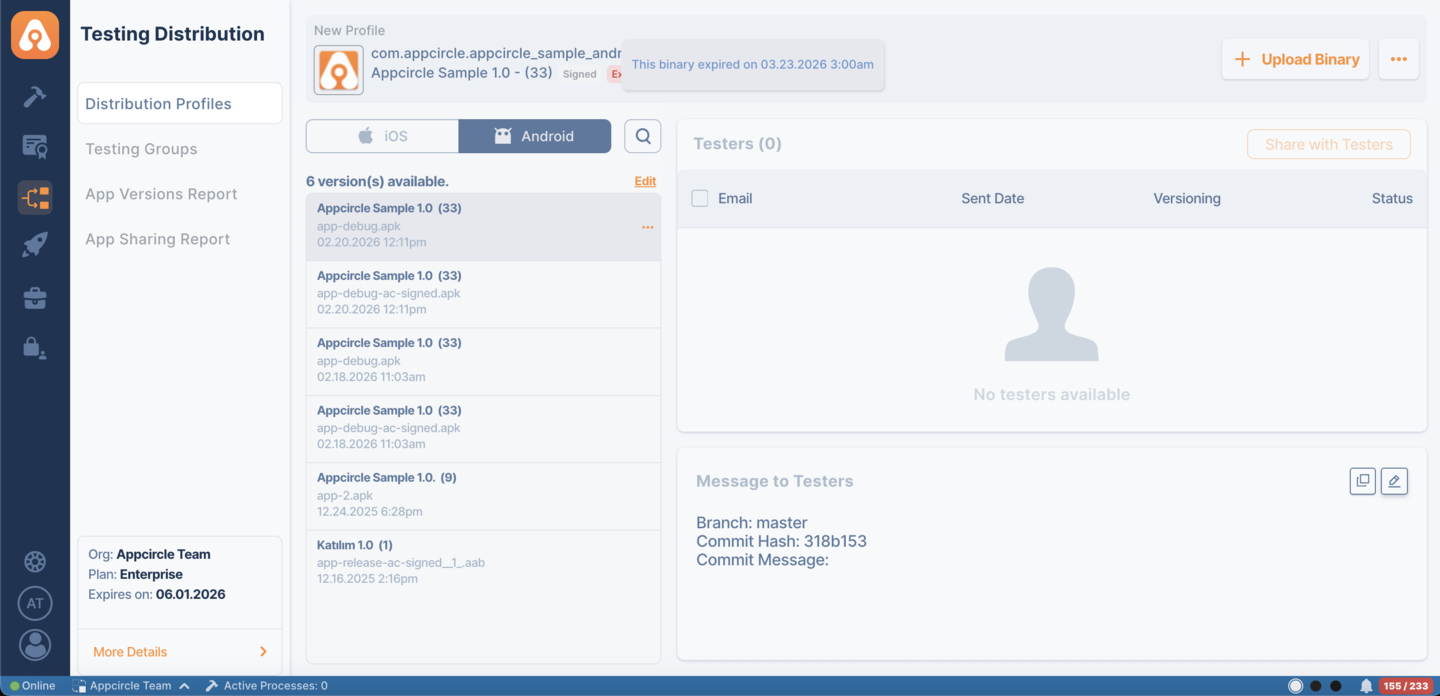The image size is (1440, 696).
Task: Edit the Message to Testers text
Action: click(1394, 481)
